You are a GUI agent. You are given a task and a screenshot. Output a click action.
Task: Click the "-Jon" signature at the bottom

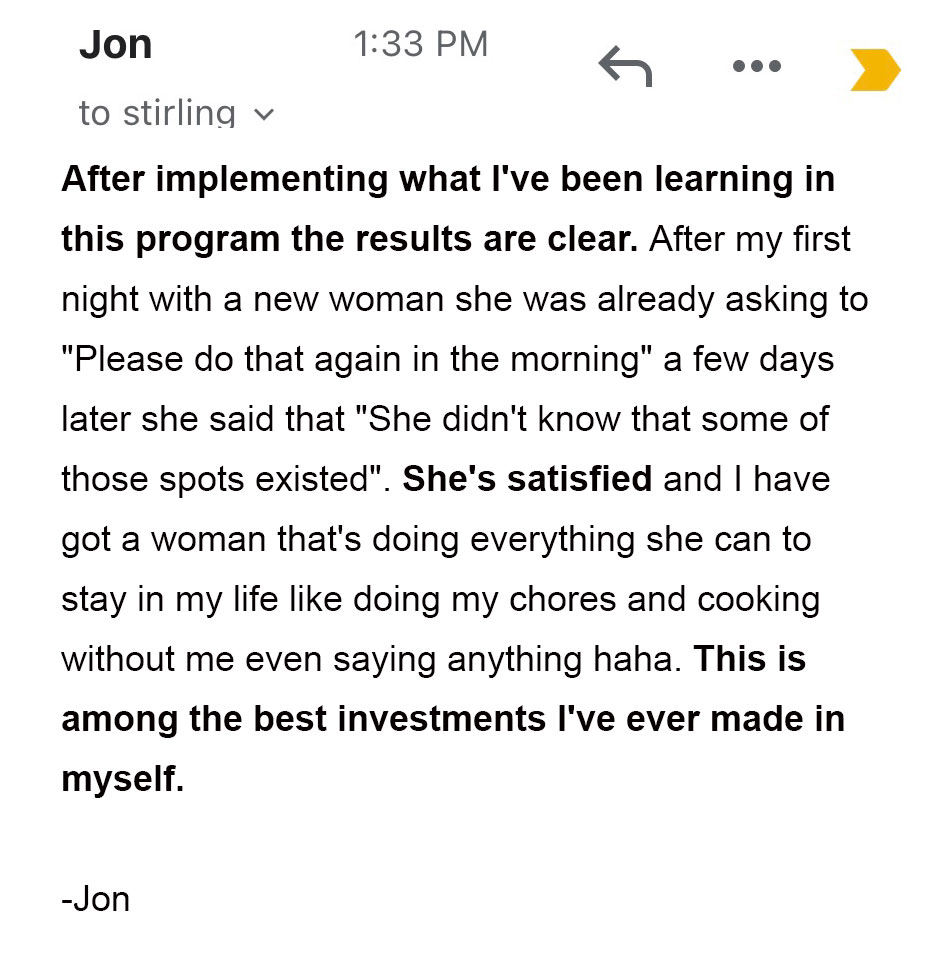pos(96,899)
